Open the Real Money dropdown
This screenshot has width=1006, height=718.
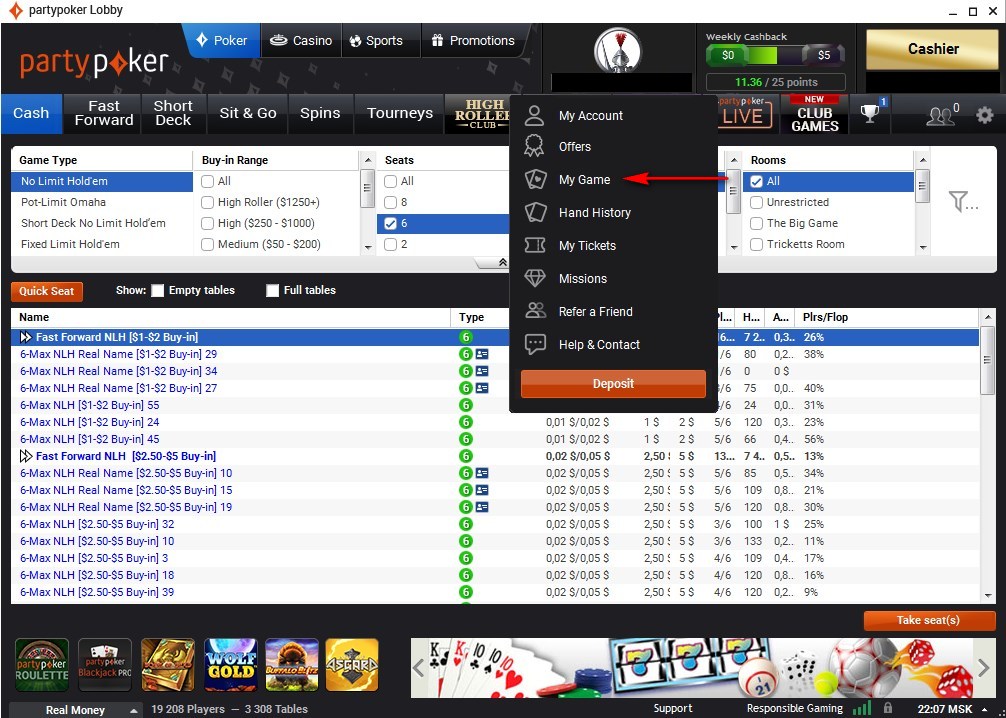pos(75,709)
